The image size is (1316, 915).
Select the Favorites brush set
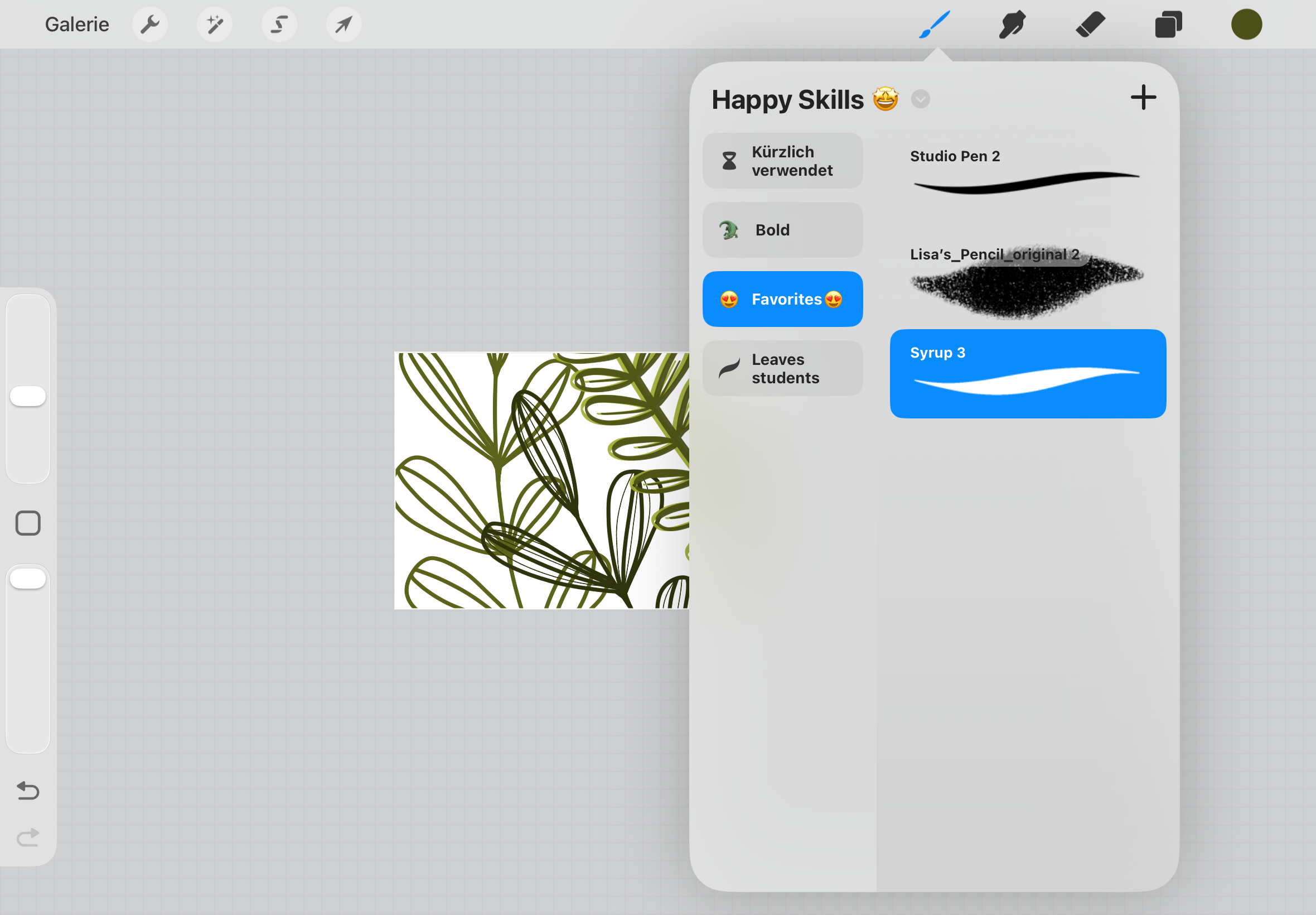[x=782, y=299]
